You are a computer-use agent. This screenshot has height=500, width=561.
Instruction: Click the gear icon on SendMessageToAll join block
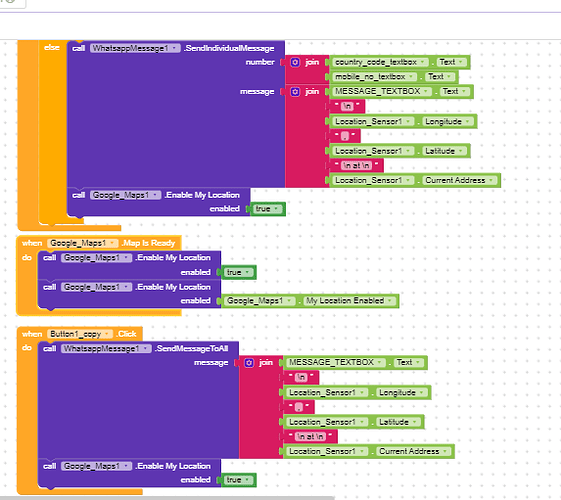249,363
